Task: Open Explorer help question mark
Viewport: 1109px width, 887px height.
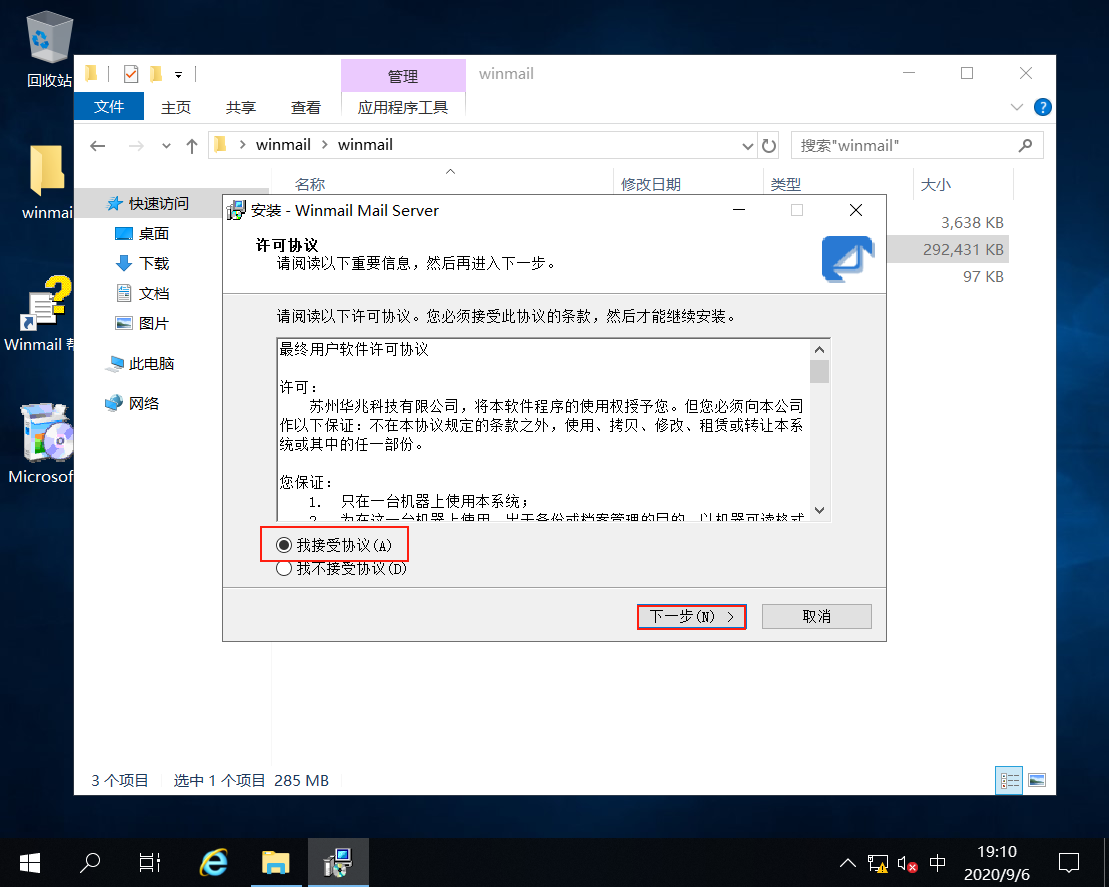Action: (1043, 108)
